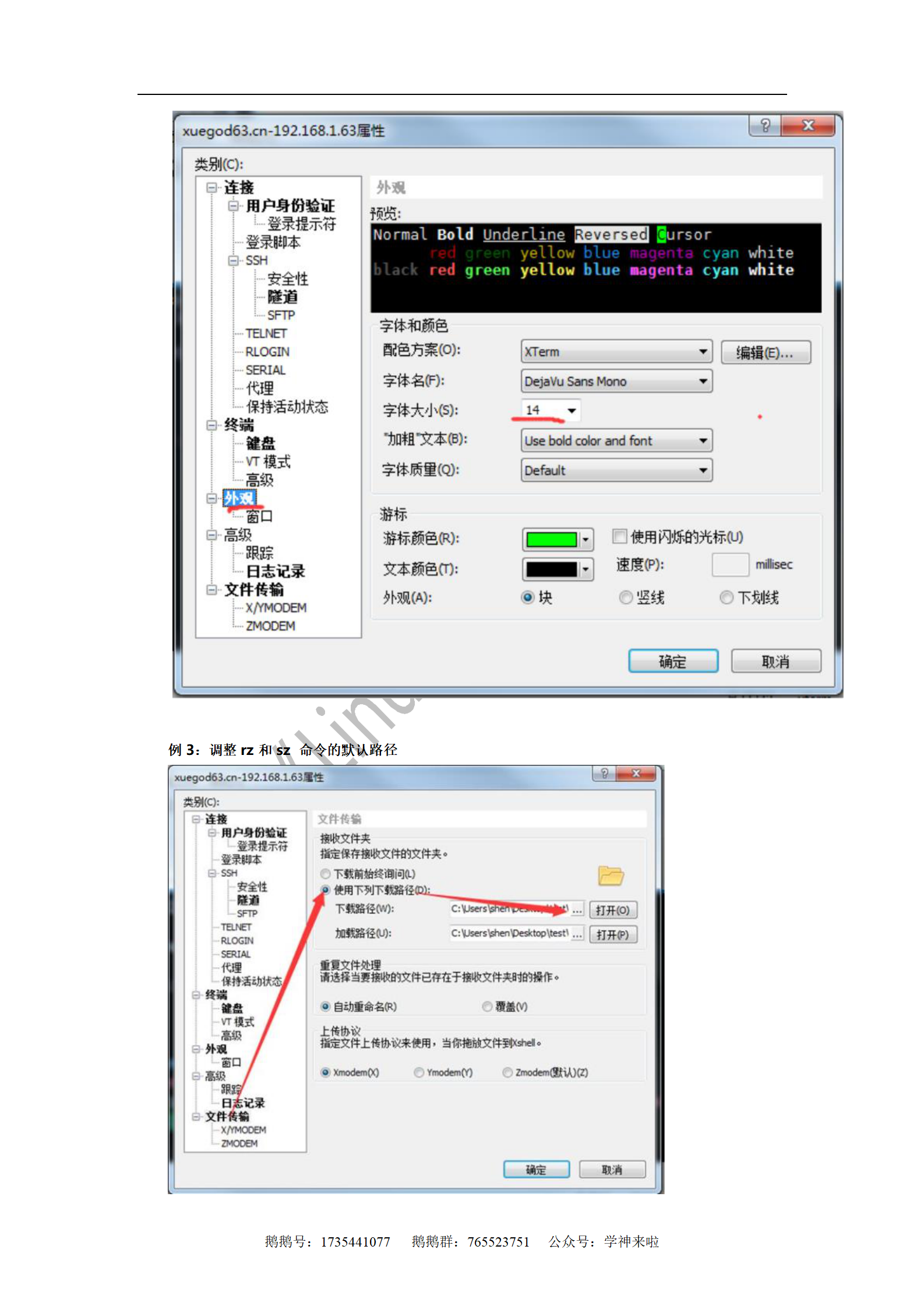Click 确定 in the 文件传输 dialog
This screenshot has height=1306, width=924.
(x=536, y=1169)
